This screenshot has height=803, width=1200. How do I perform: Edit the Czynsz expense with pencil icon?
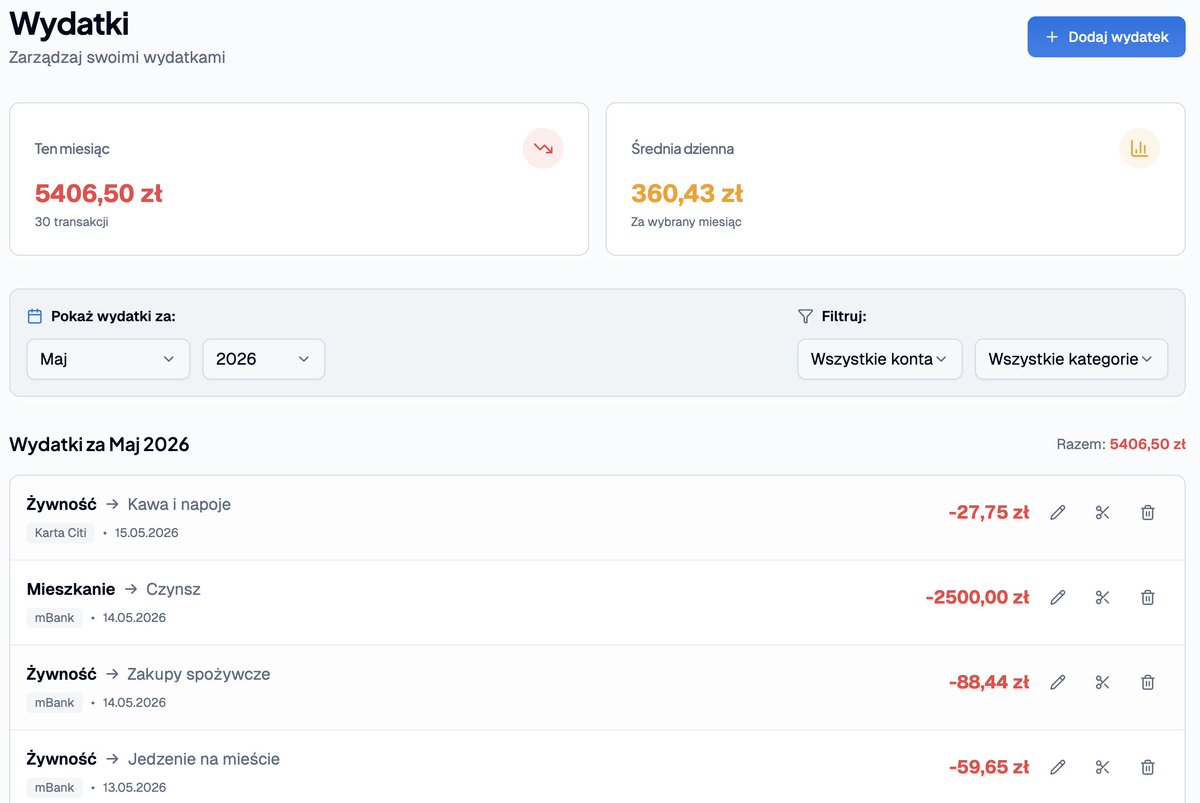pyautogui.click(x=1058, y=597)
